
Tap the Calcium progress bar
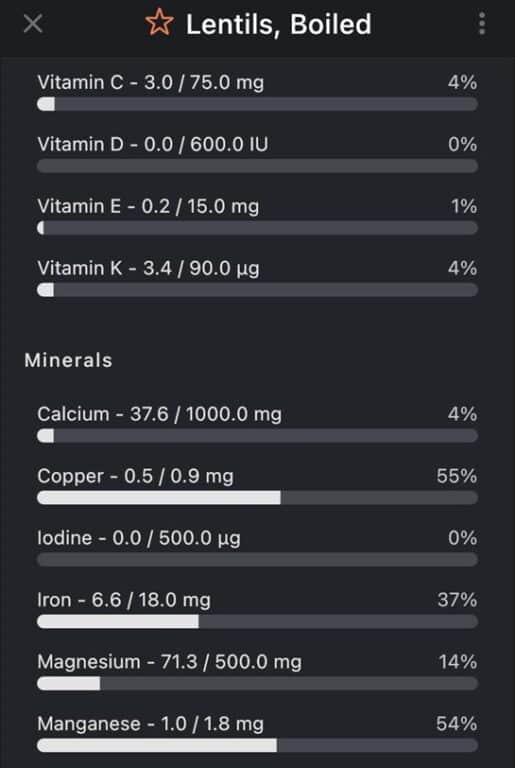coord(257,436)
